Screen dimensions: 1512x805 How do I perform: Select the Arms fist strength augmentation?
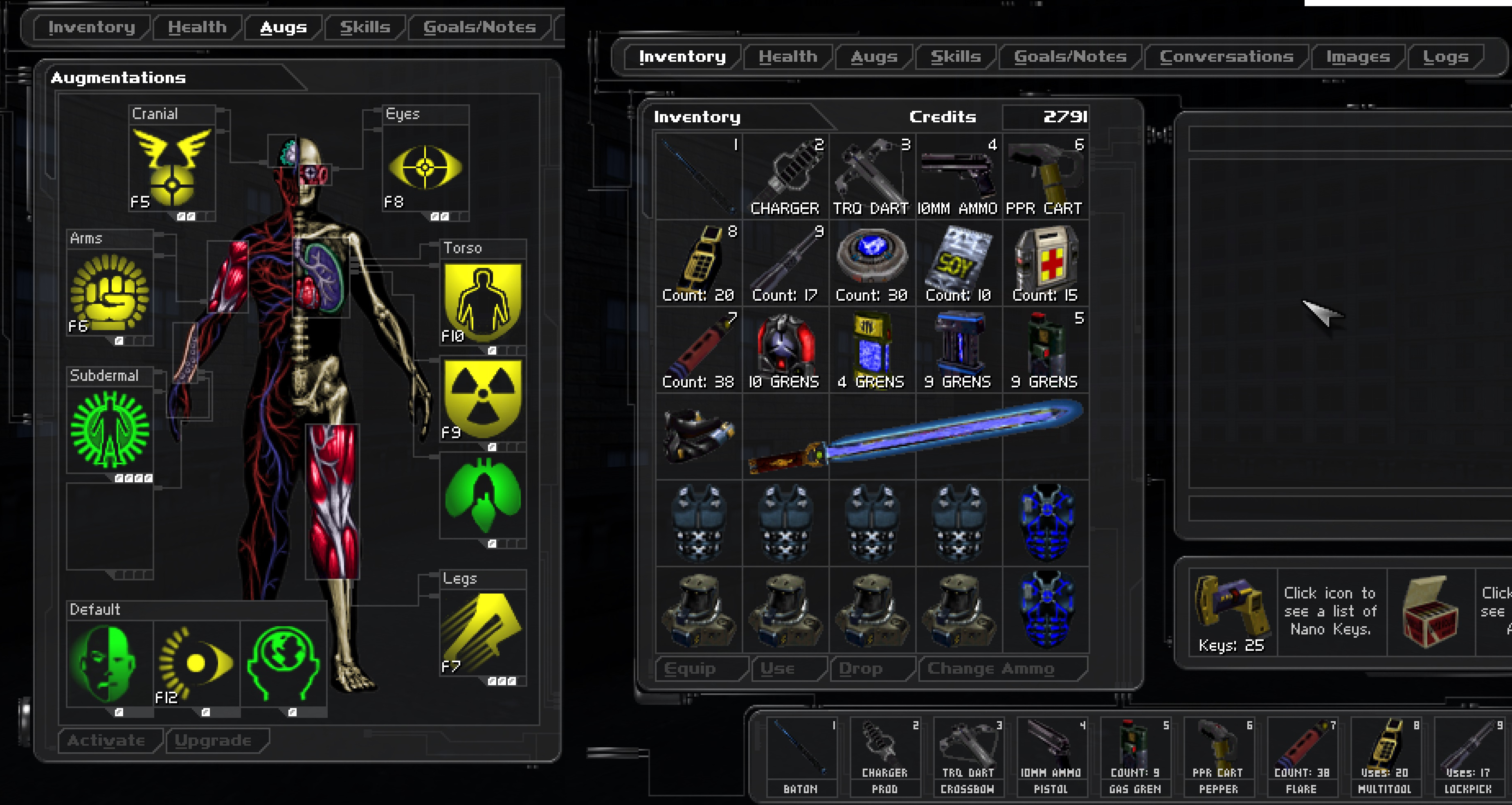point(110,292)
